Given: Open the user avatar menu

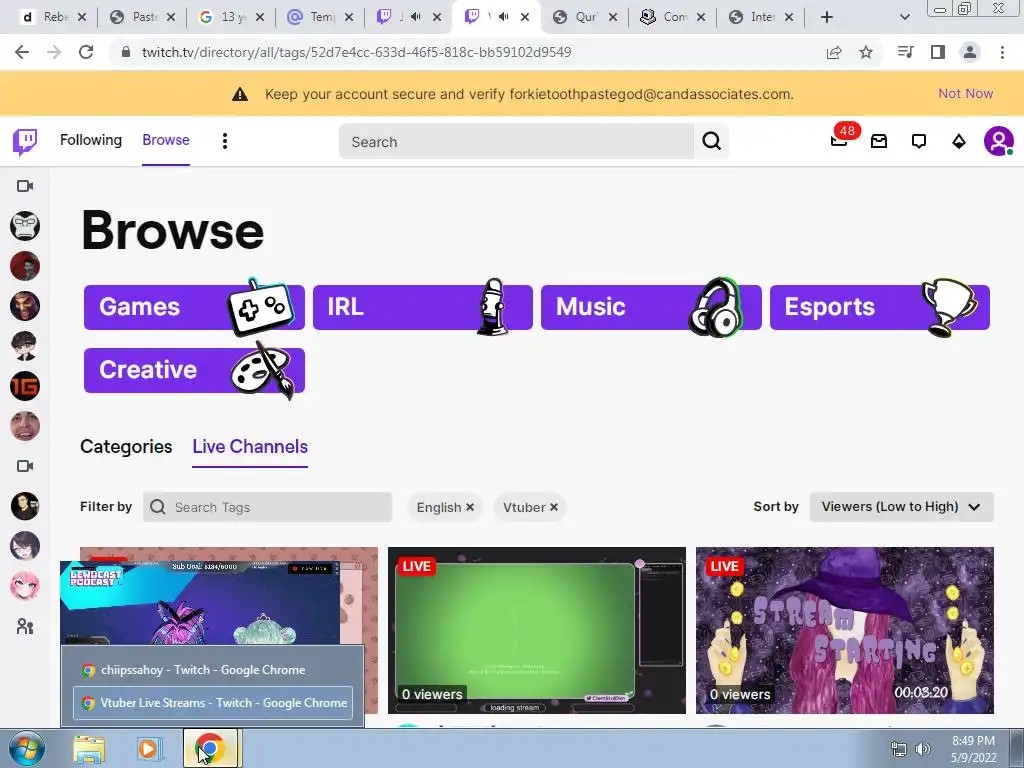Looking at the screenshot, I should pos(999,141).
